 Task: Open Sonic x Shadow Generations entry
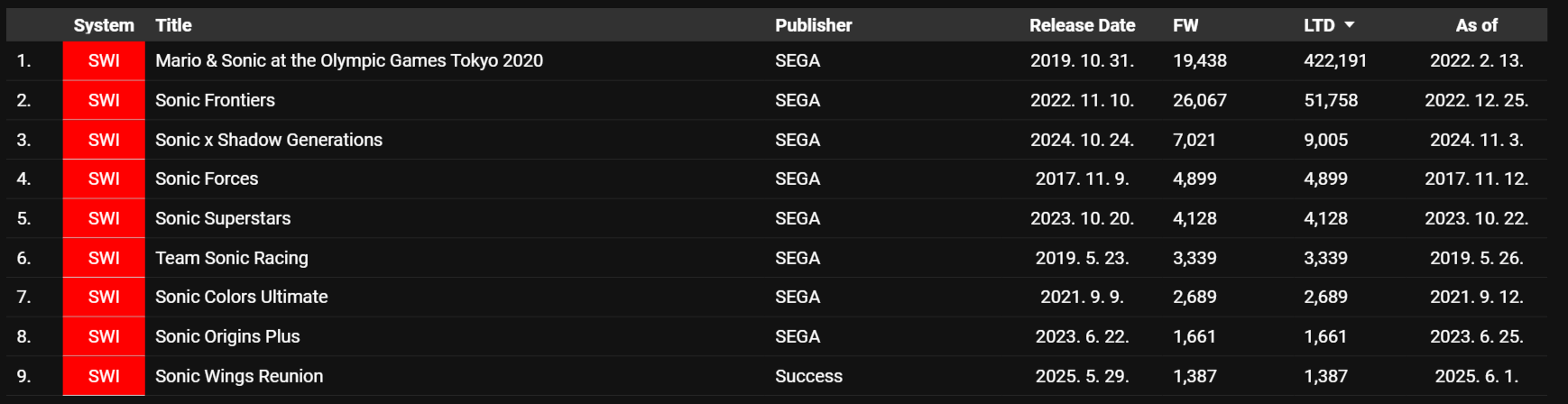pyautogui.click(x=269, y=140)
